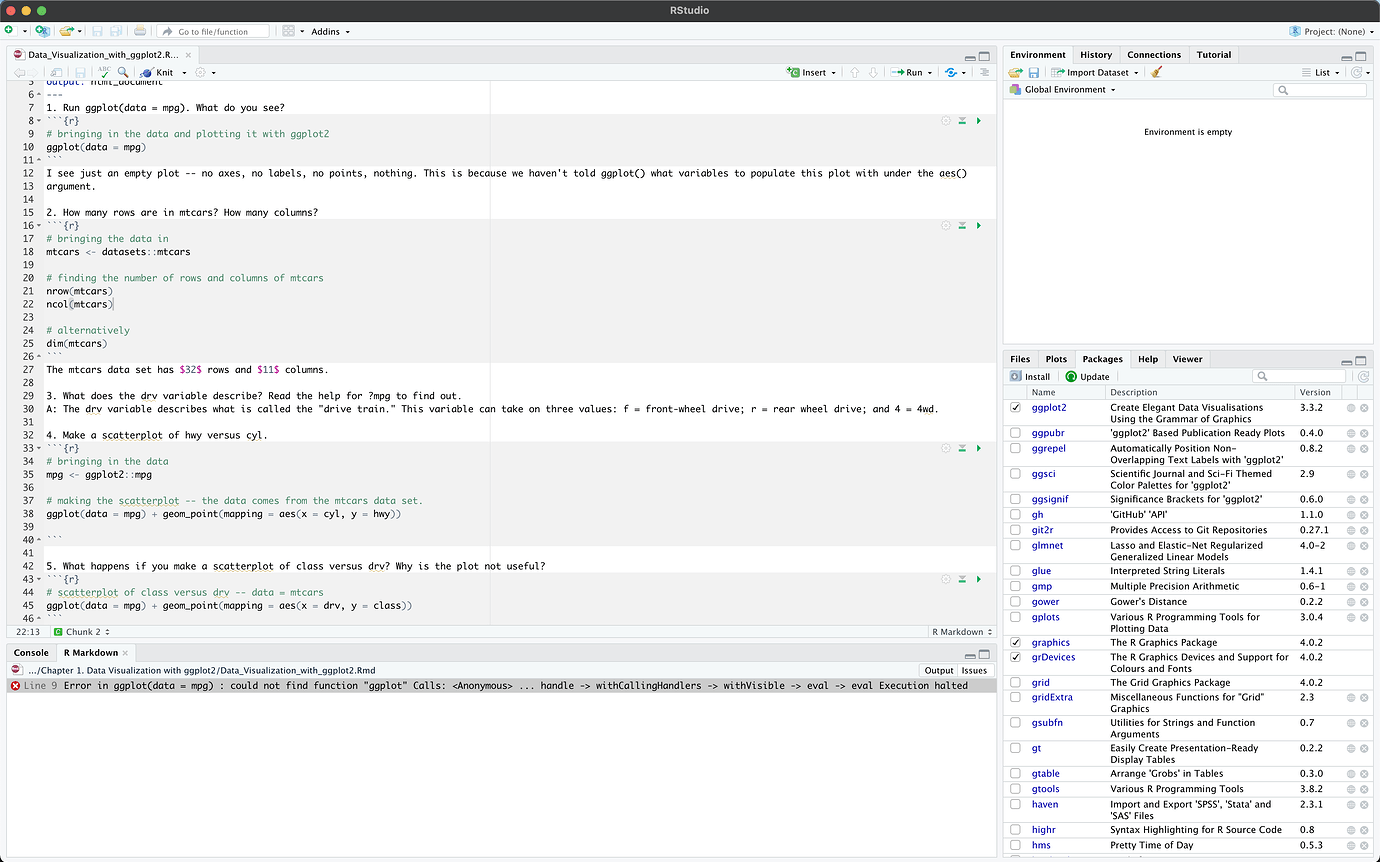Click the magnifying glass find/replace icon
This screenshot has height=862, width=1380.
[123, 72]
